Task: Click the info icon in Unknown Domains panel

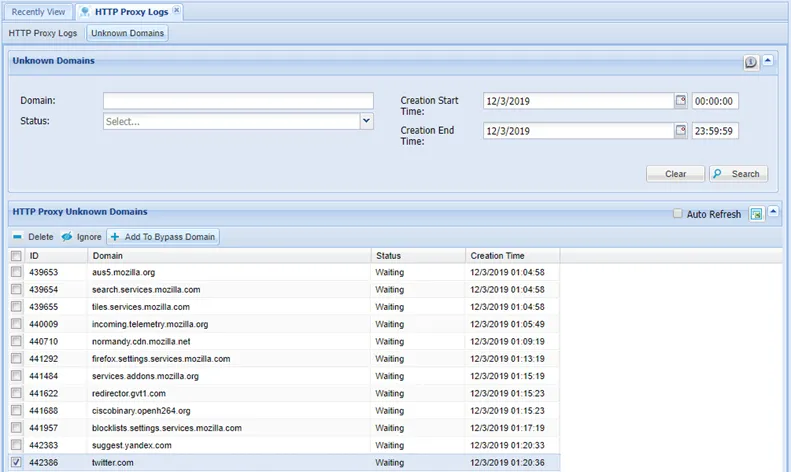Action: (751, 63)
